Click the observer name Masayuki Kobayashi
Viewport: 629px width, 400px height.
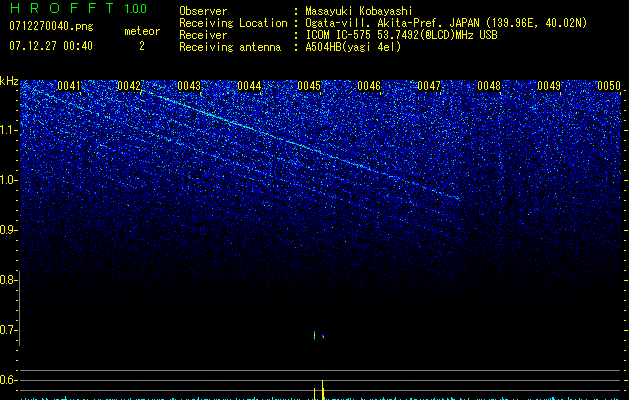coord(359,11)
